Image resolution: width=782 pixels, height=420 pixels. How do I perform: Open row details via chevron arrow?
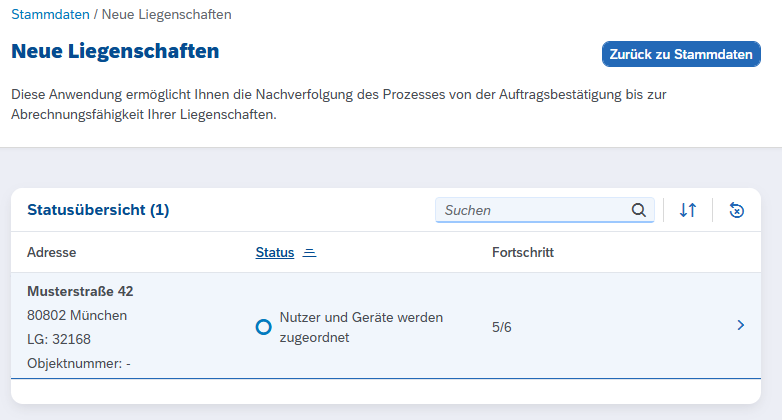pos(741,326)
